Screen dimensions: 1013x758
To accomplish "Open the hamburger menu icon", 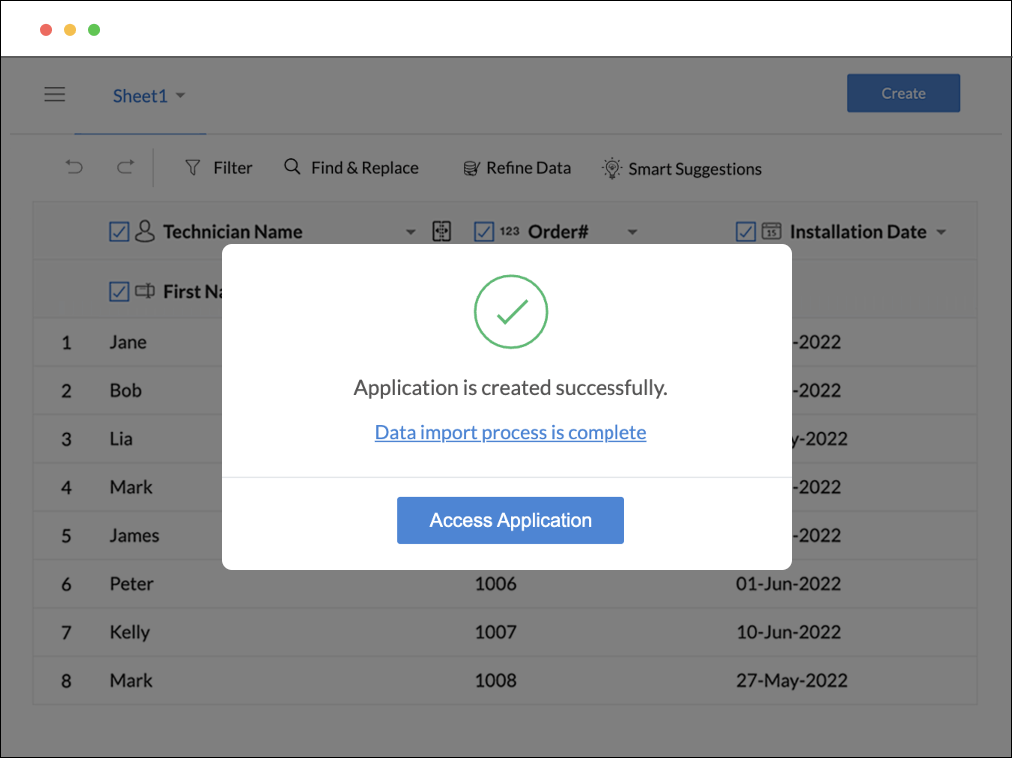I will pyautogui.click(x=55, y=94).
